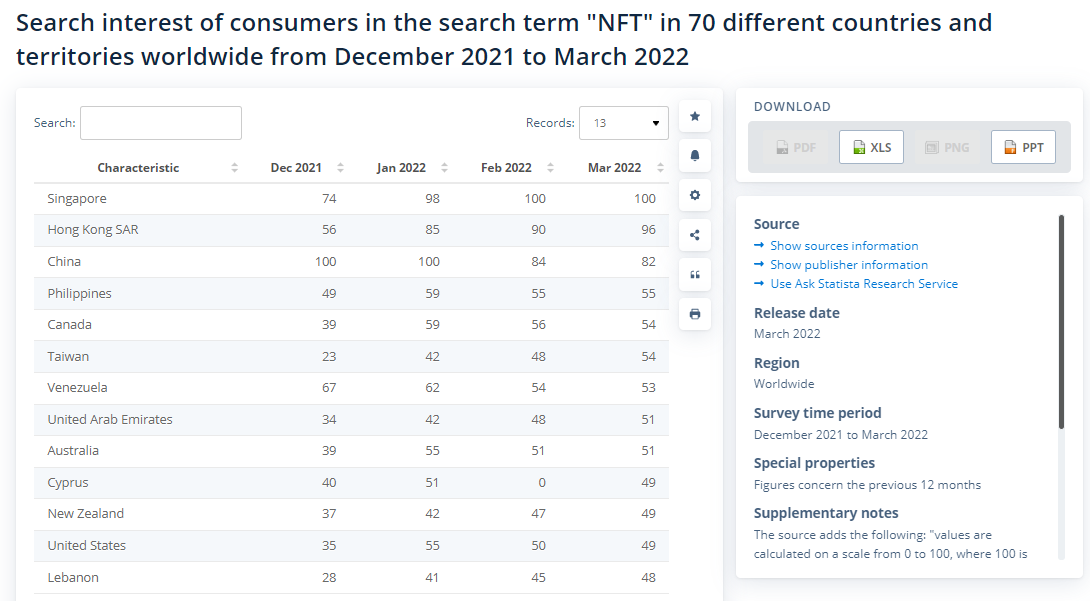The width and height of the screenshot is (1090, 601).
Task: Click the quotation citation icon
Action: 695,275
